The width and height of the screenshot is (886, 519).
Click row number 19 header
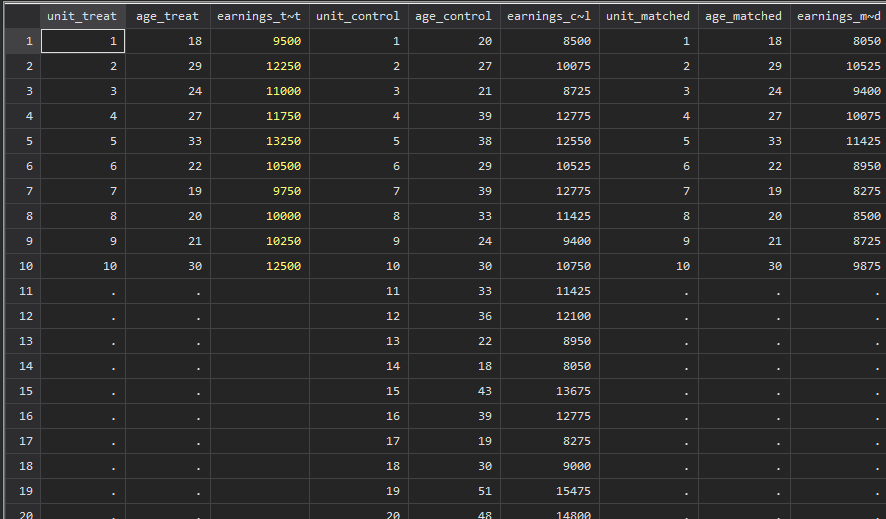click(x=20, y=491)
